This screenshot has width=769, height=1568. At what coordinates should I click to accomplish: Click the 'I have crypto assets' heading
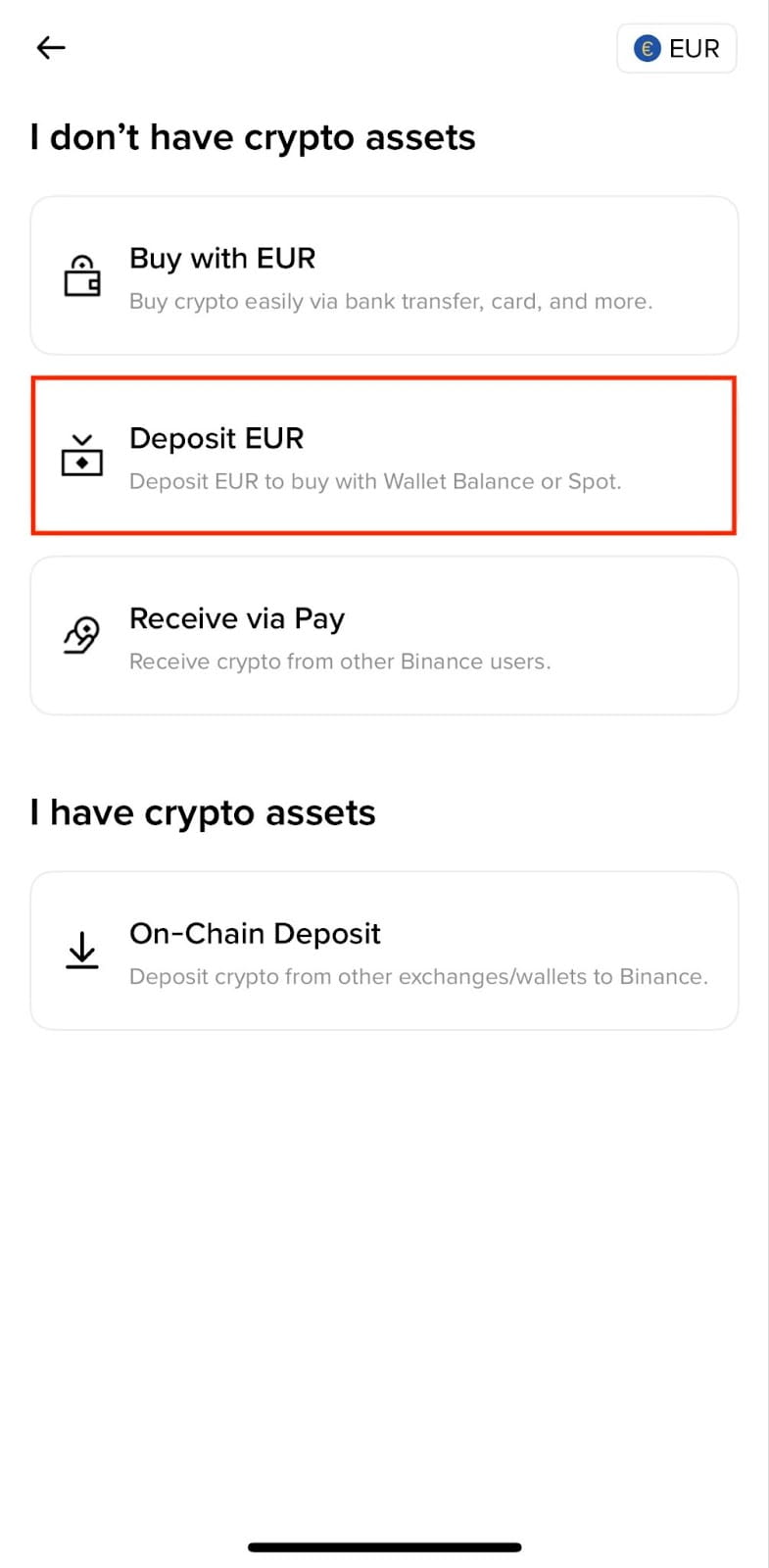[203, 813]
